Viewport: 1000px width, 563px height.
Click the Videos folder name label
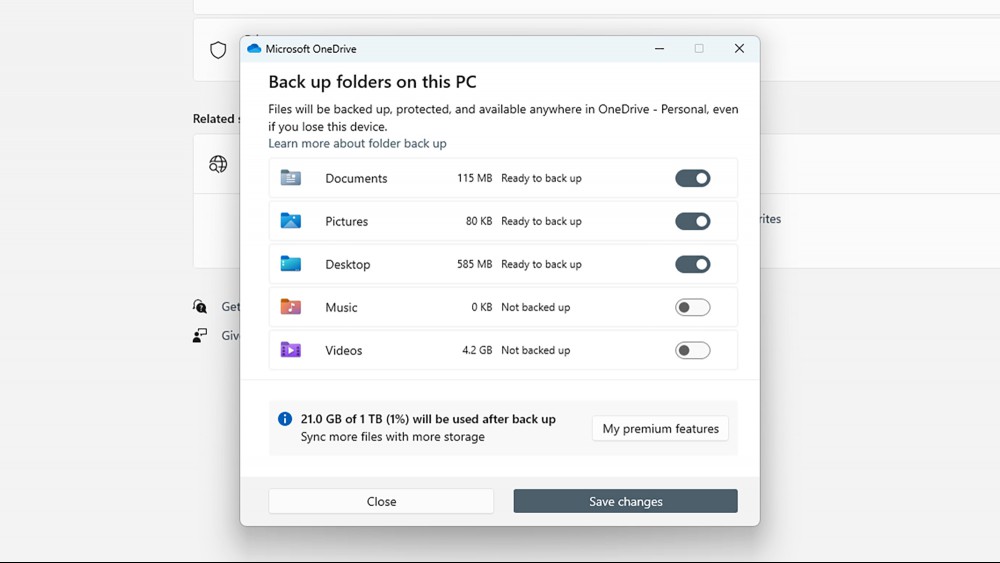point(344,350)
